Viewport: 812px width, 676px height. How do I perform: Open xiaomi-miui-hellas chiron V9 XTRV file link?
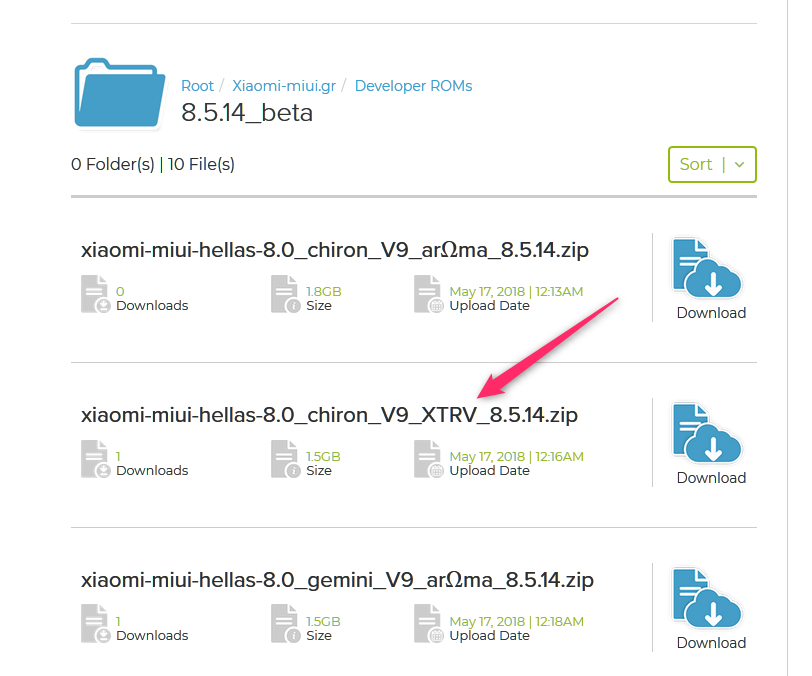(329, 415)
